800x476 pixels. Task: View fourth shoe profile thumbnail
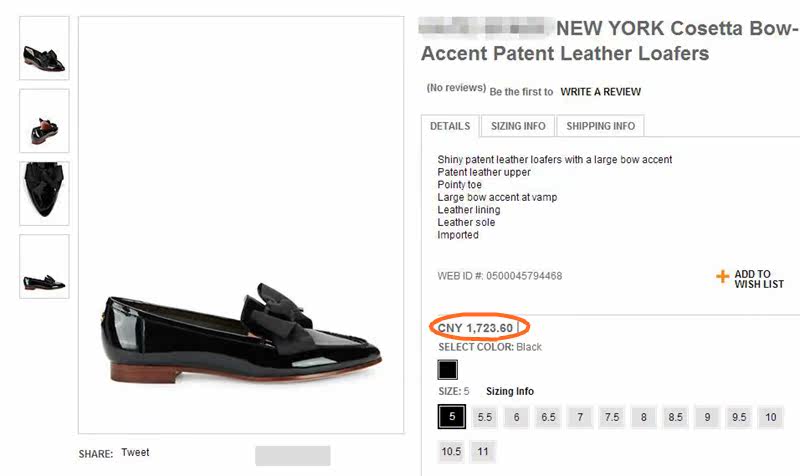coord(44,266)
